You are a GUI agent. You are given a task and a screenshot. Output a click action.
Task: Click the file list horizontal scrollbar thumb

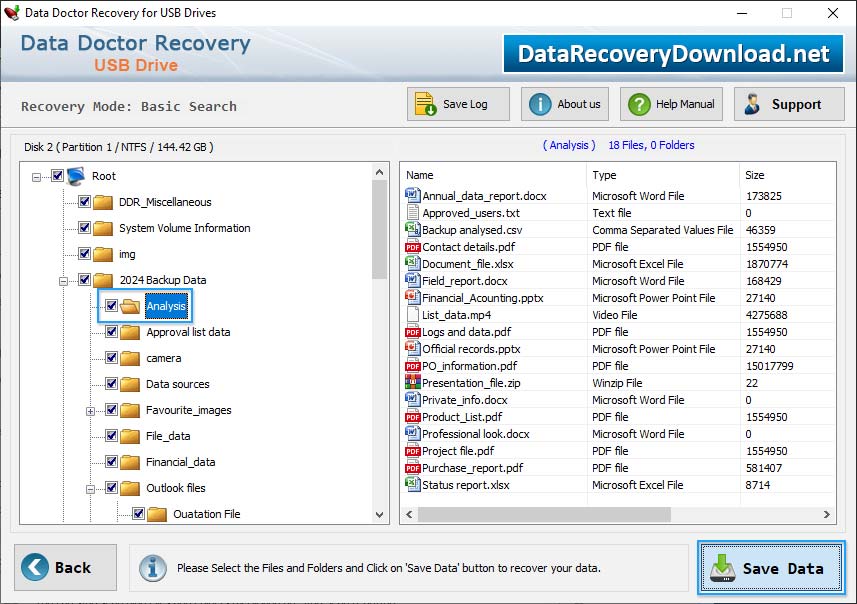point(544,514)
